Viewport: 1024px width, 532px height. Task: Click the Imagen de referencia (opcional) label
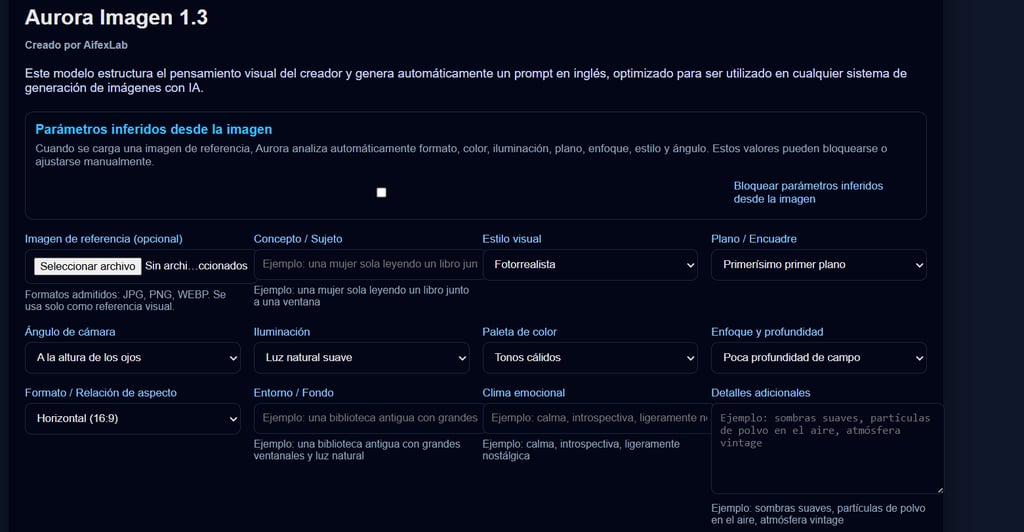[104, 239]
